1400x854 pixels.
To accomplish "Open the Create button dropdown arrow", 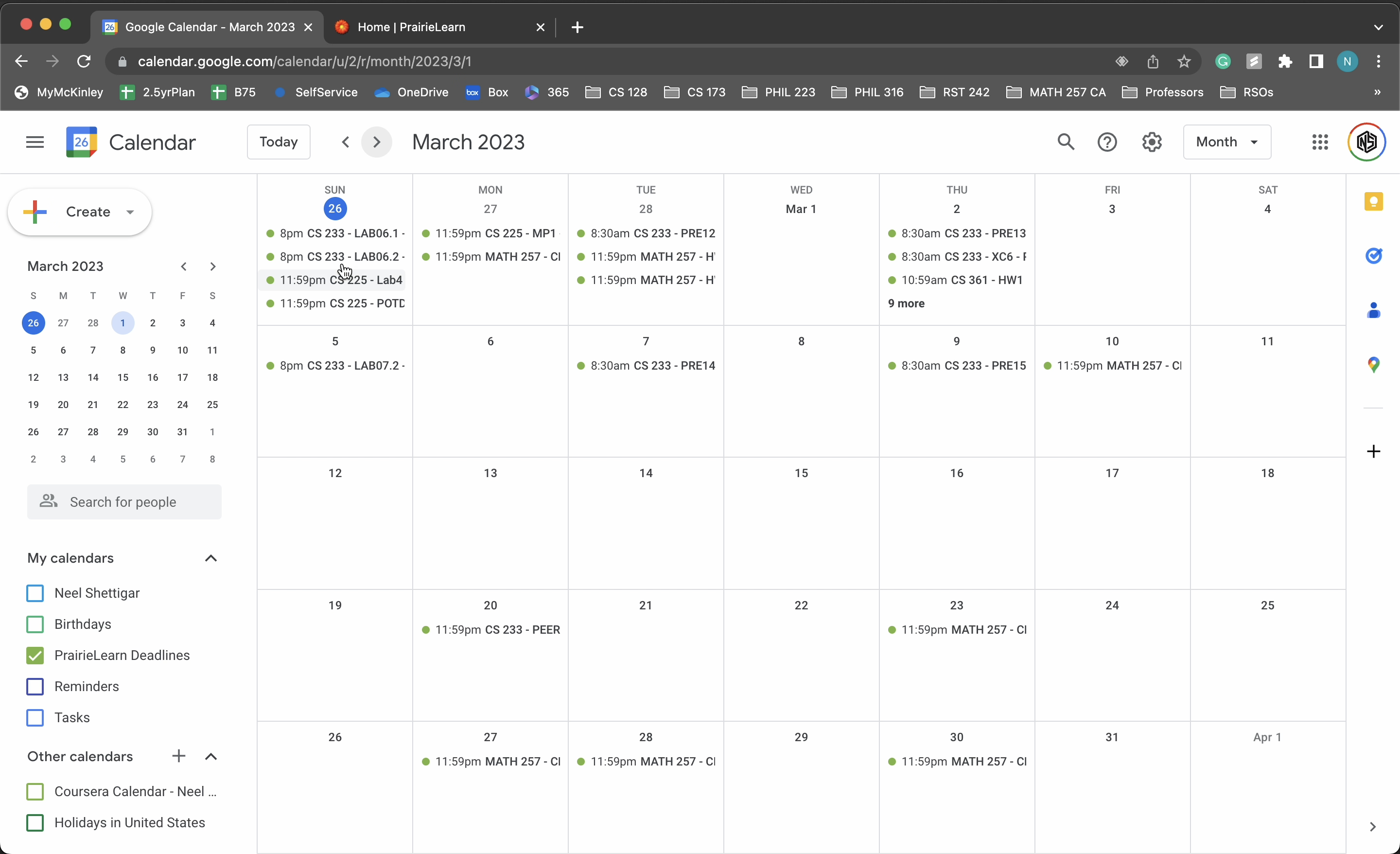I will tap(130, 212).
